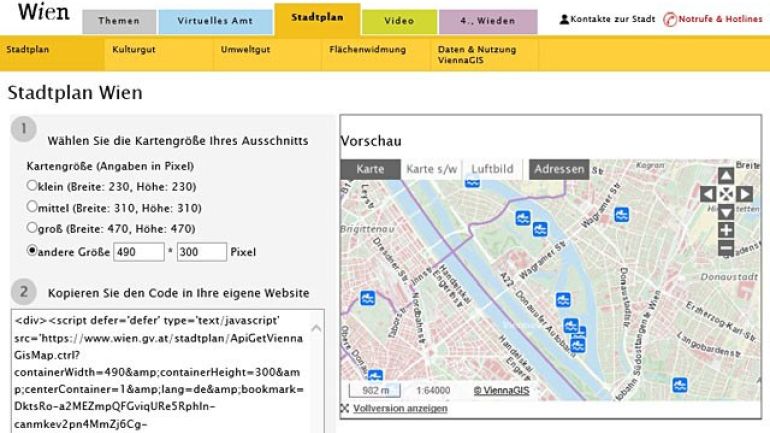Open the Video tab
Image resolution: width=770 pixels, height=433 pixels.
click(x=399, y=21)
